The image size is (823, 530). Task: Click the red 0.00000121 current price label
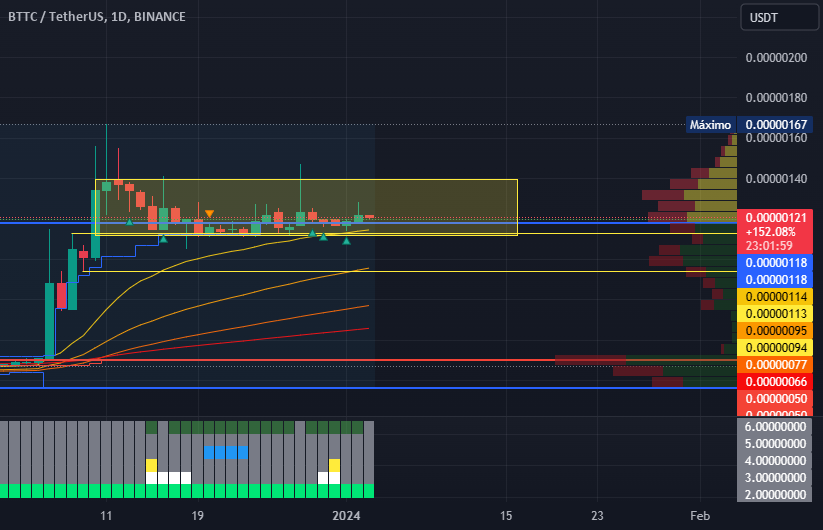tap(775, 217)
